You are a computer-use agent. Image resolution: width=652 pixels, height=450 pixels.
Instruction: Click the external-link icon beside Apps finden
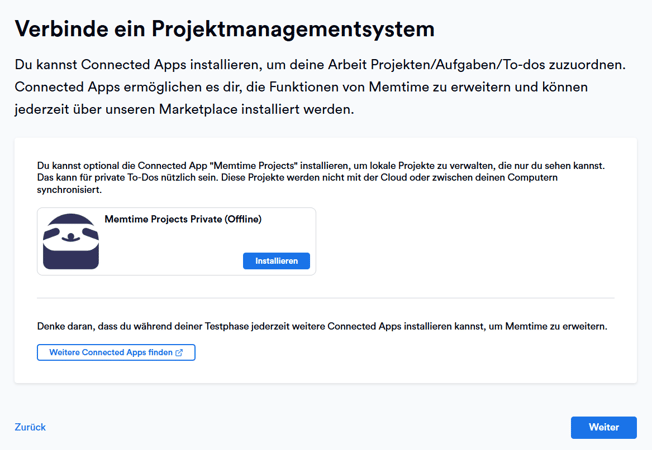179,352
